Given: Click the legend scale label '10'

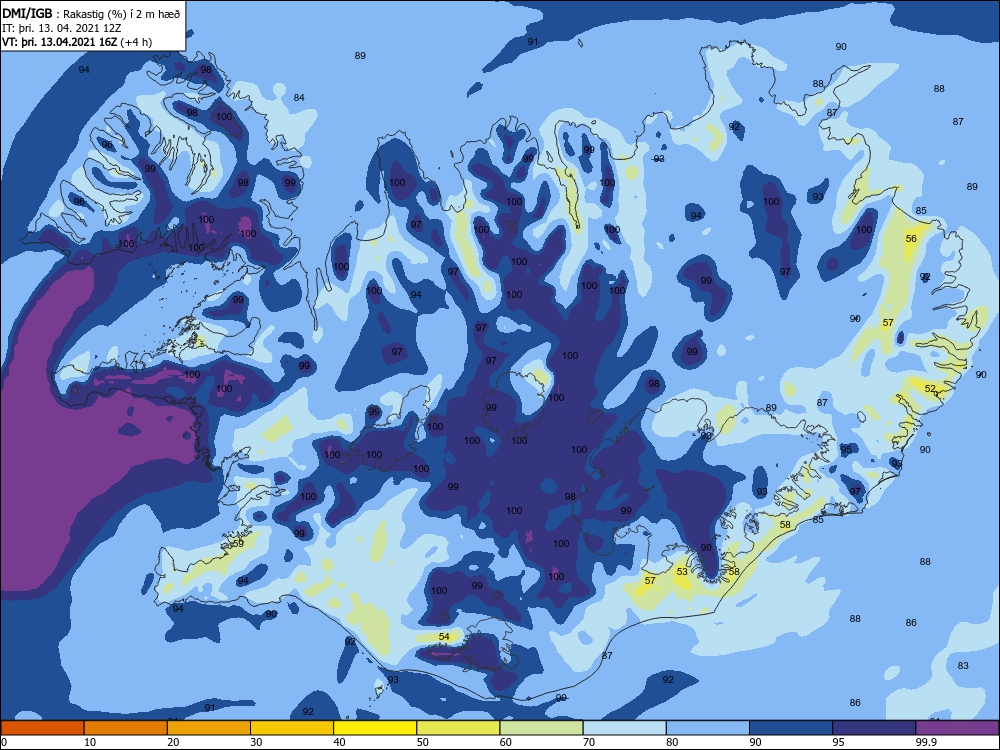Looking at the screenshot, I should pos(90,742).
